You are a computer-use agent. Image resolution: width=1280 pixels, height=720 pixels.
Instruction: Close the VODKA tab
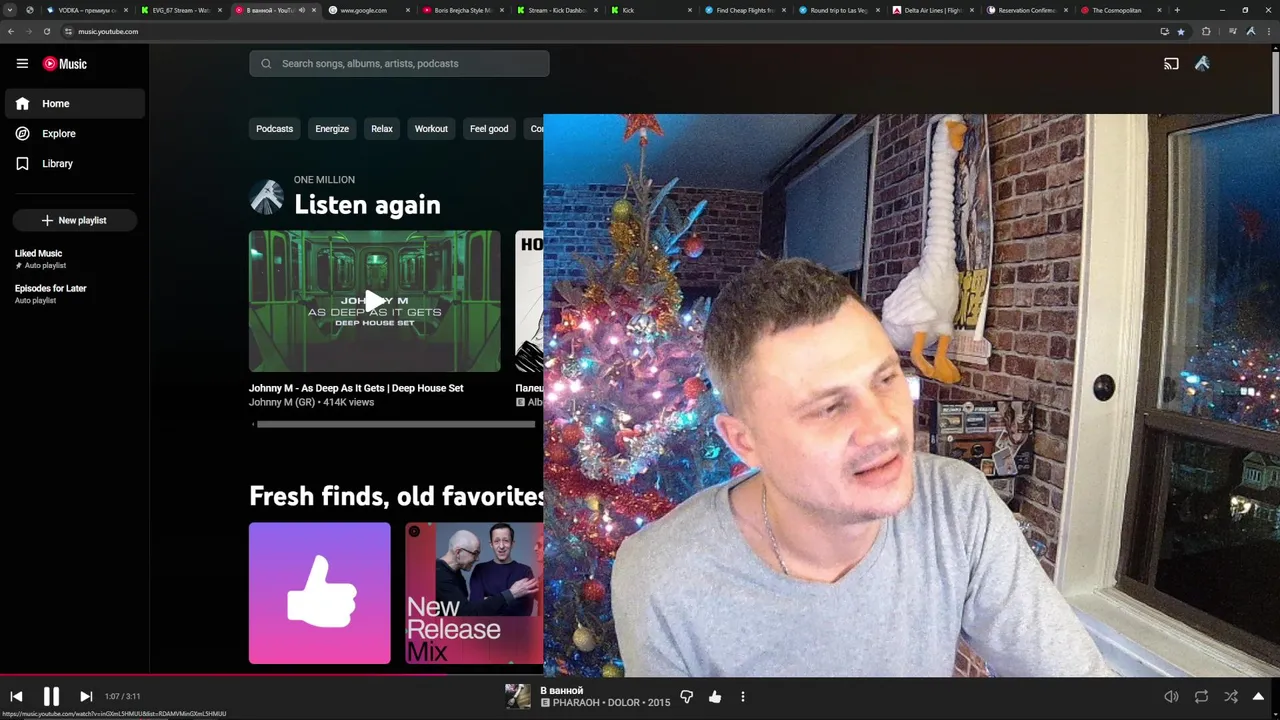coord(126,10)
